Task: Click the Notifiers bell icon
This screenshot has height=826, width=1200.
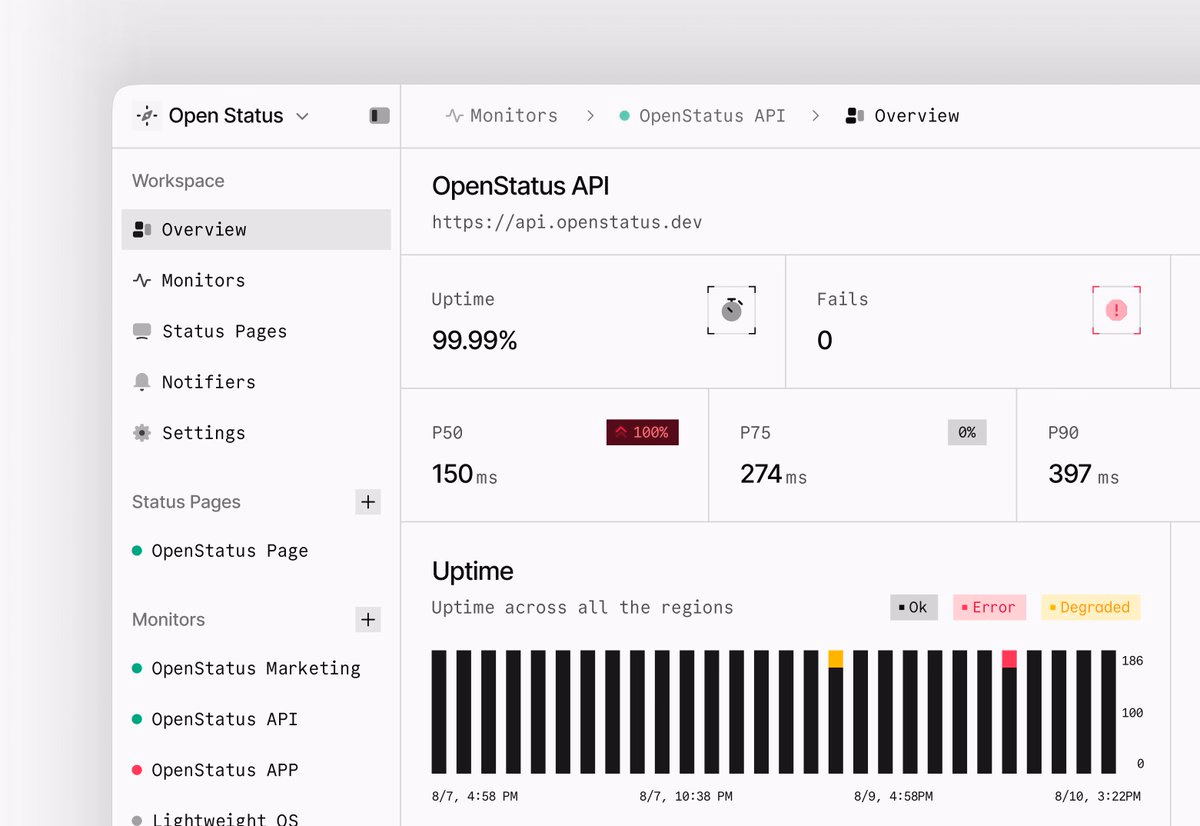Action: [x=142, y=382]
